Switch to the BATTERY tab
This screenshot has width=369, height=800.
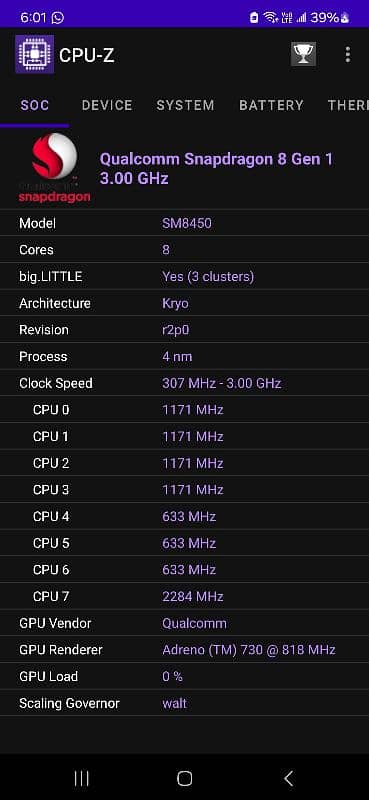point(271,105)
